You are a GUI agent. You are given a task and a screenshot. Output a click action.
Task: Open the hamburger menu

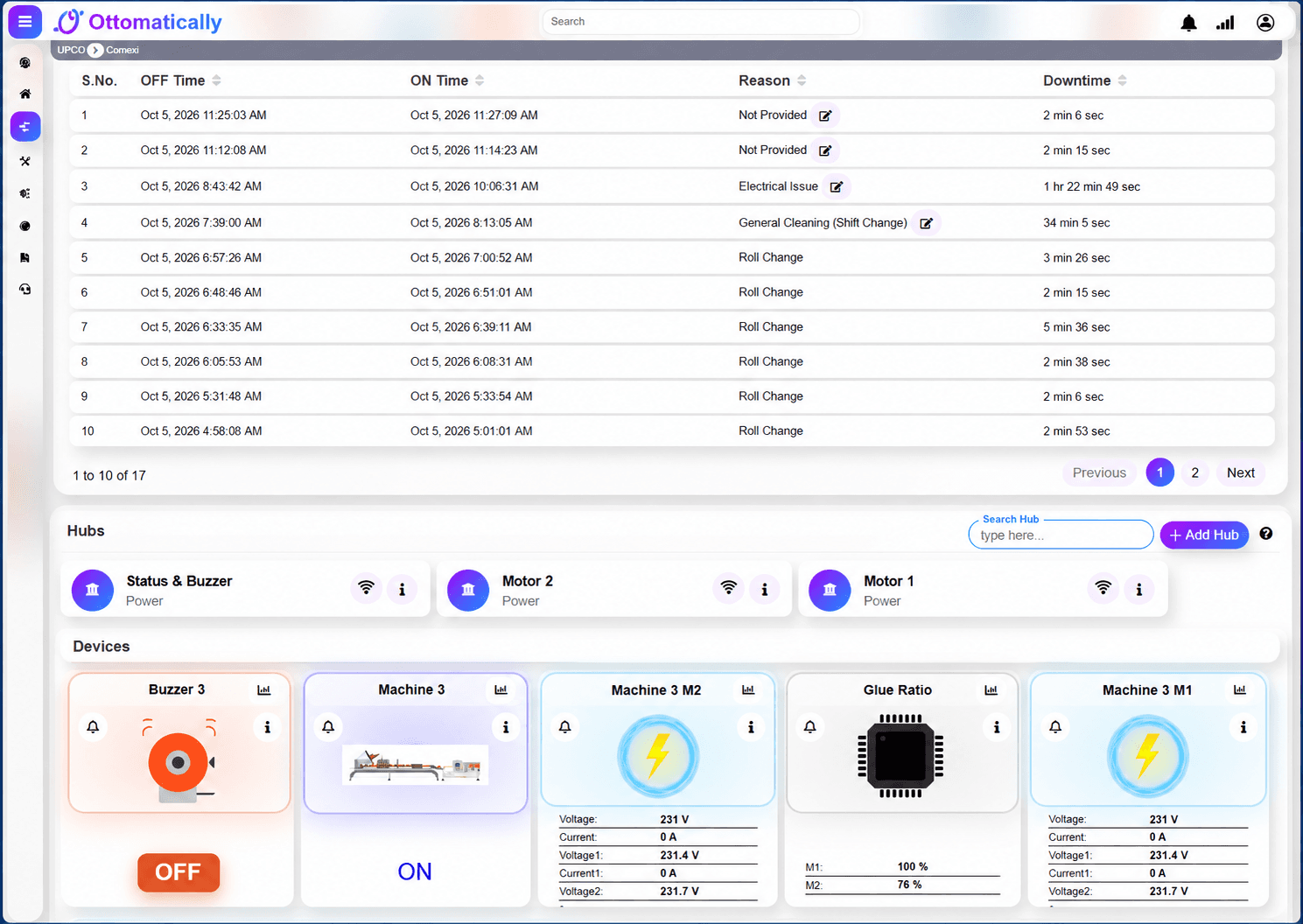(x=25, y=22)
